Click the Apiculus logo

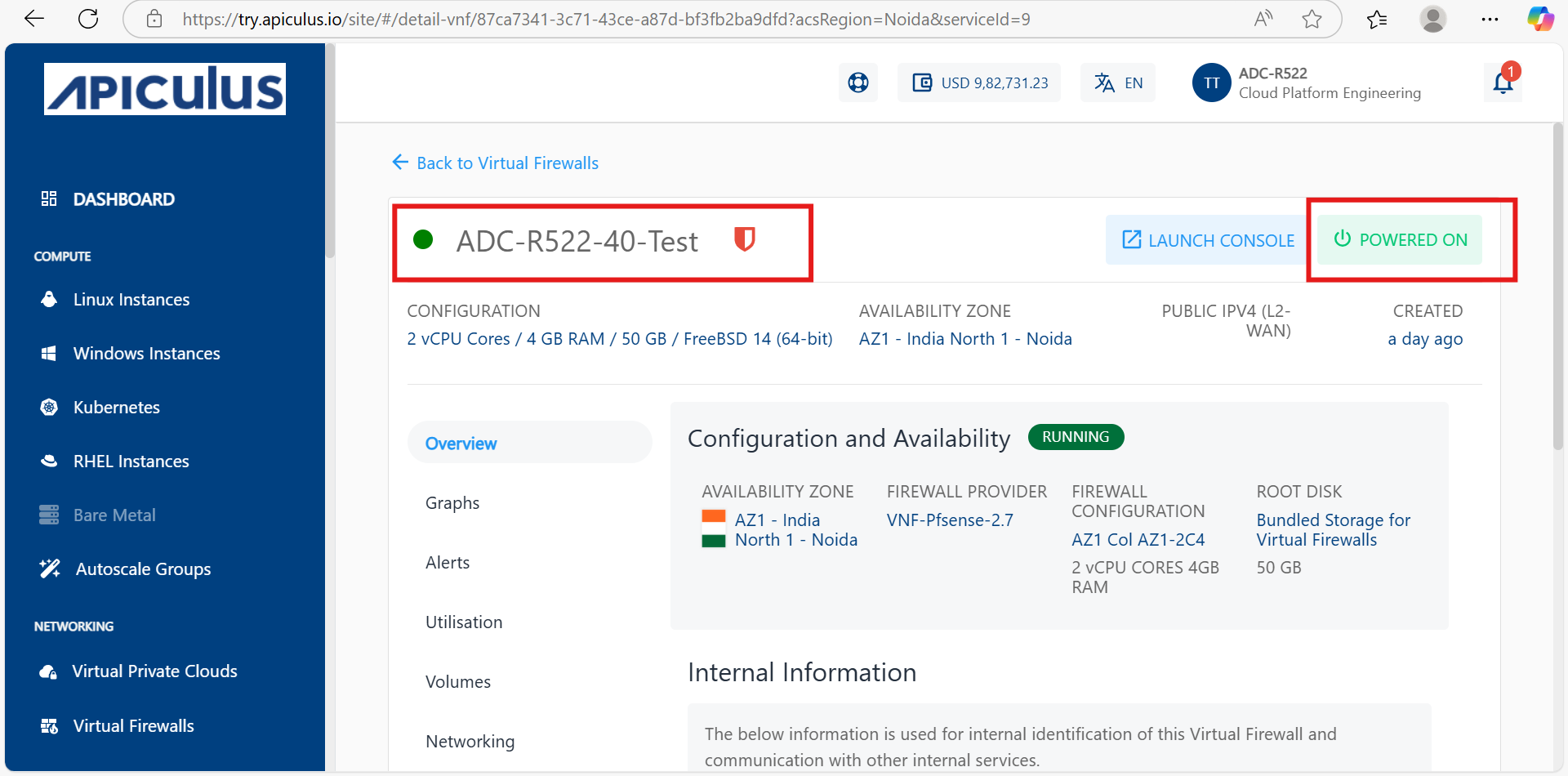tap(165, 89)
